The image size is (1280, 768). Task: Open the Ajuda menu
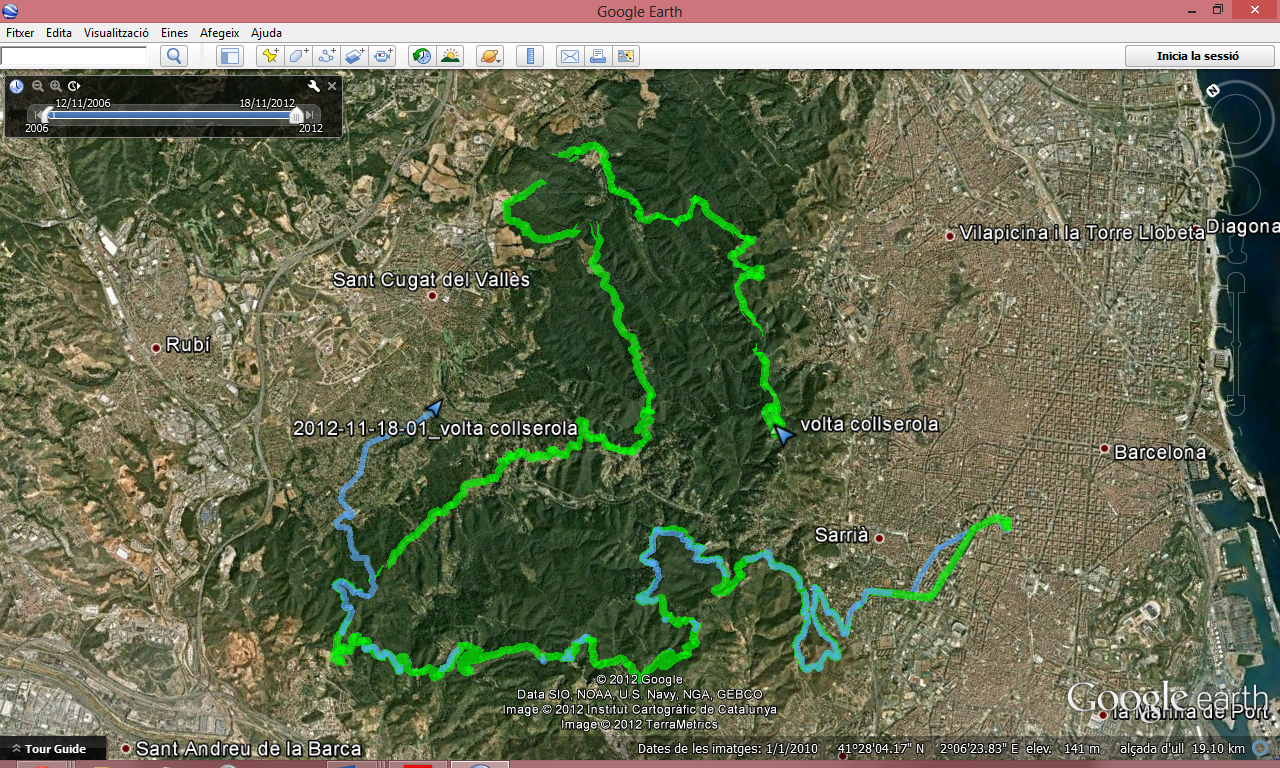(x=266, y=33)
